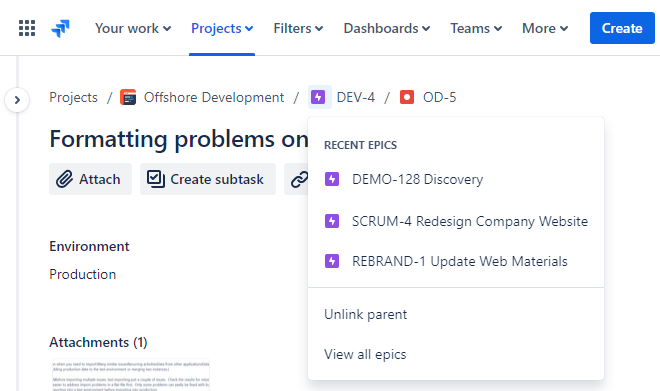The image size is (660, 391).
Task: Open the attachment thumbnail preview
Action: (131, 375)
